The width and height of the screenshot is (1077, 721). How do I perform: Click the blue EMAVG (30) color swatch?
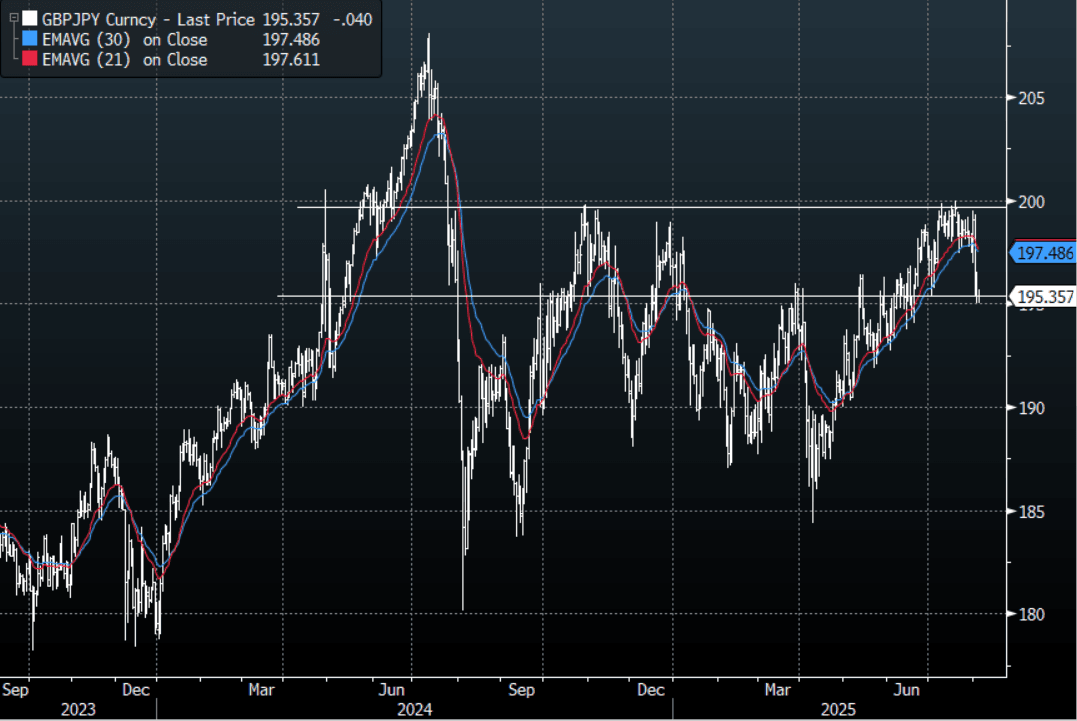point(30,40)
